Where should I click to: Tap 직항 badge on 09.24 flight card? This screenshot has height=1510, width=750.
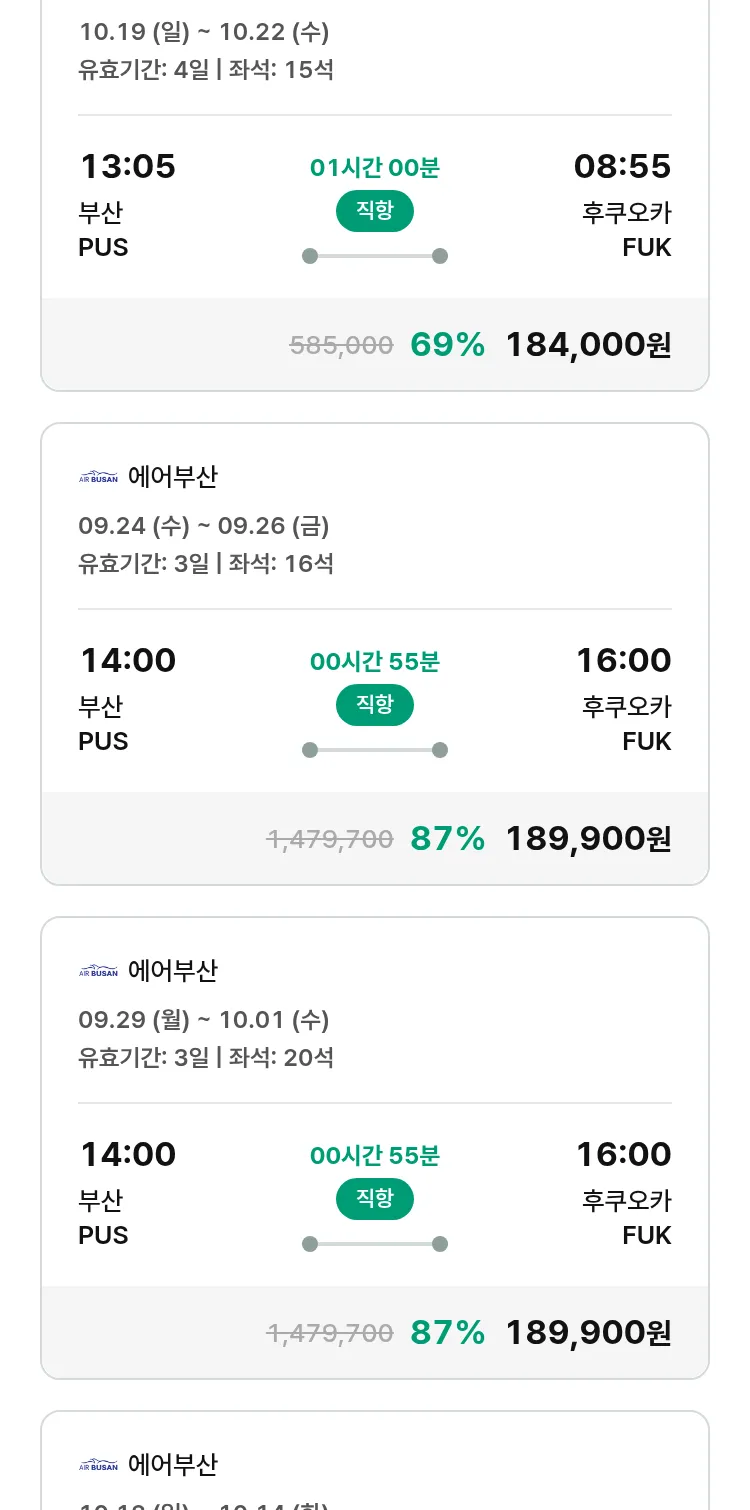[x=375, y=705]
